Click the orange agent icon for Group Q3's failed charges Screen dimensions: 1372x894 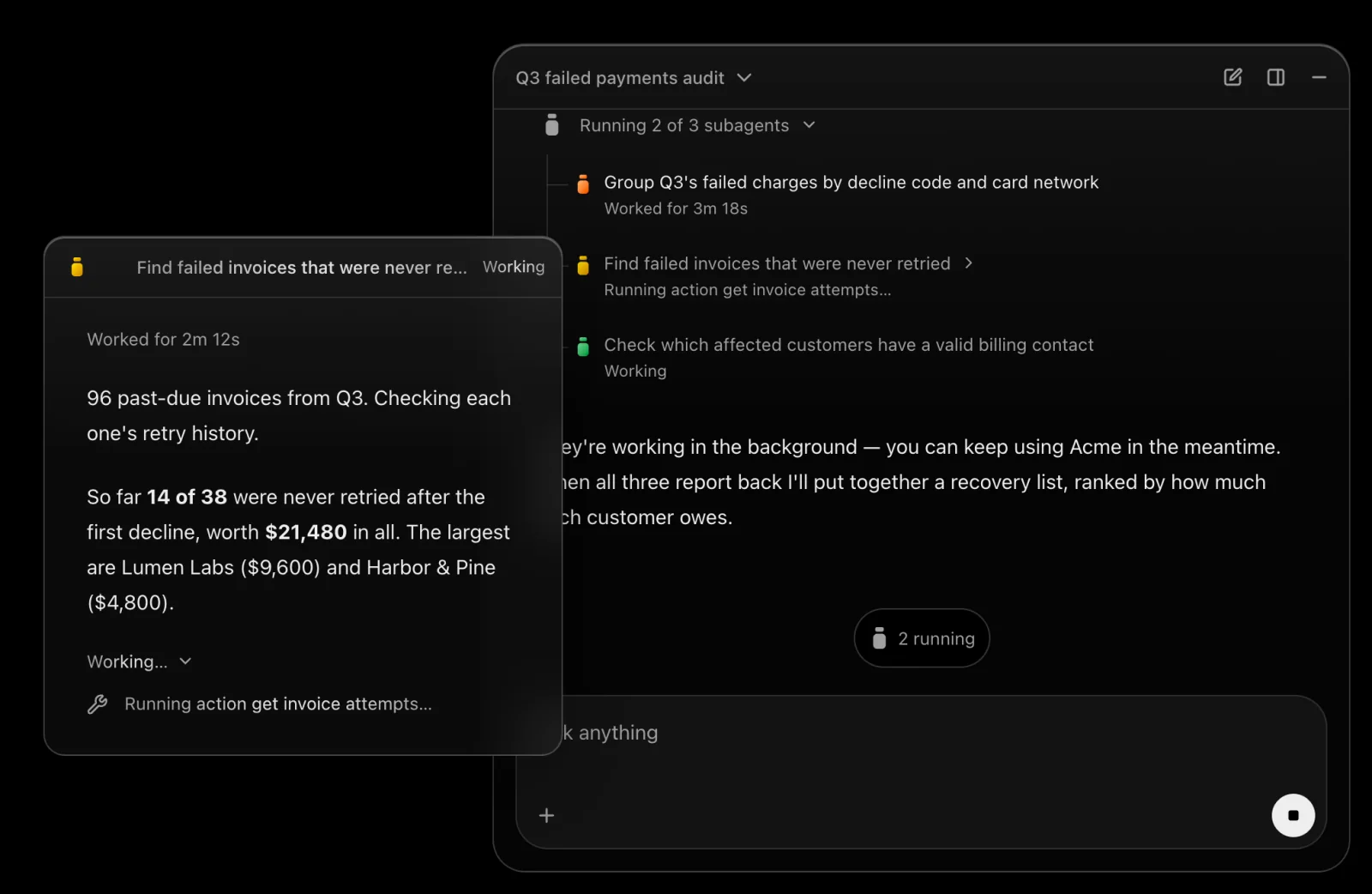pyautogui.click(x=583, y=184)
